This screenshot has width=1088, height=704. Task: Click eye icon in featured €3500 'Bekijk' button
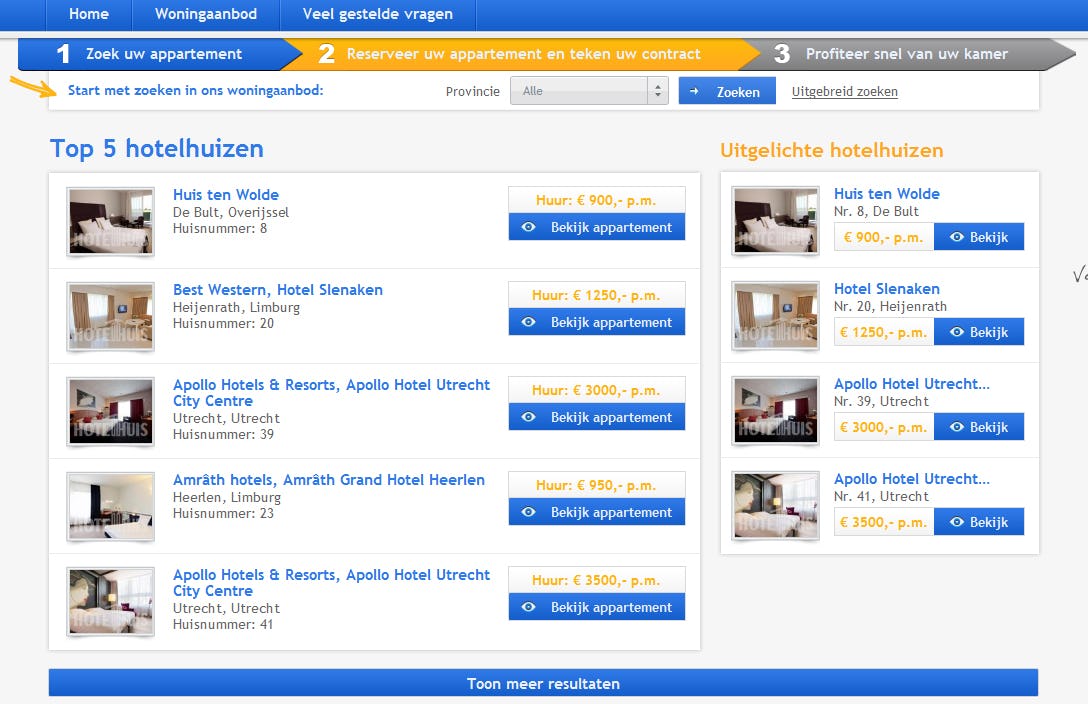[957, 523]
